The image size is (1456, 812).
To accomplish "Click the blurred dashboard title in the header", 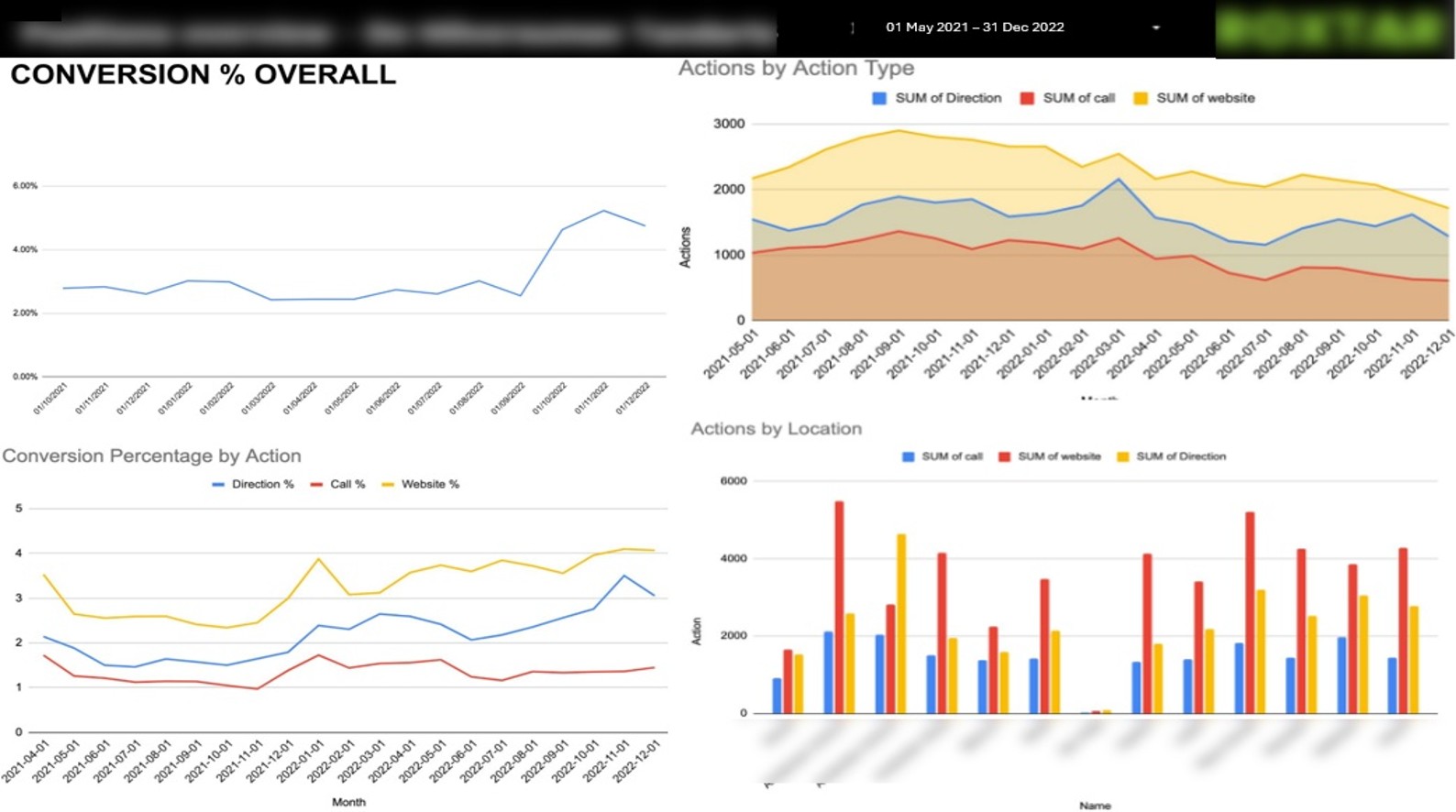I will (x=394, y=33).
